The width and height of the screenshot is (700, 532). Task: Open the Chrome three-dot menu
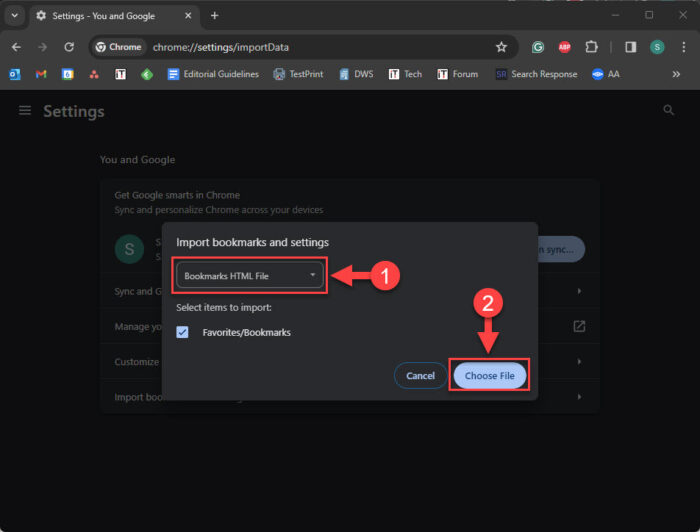point(683,47)
